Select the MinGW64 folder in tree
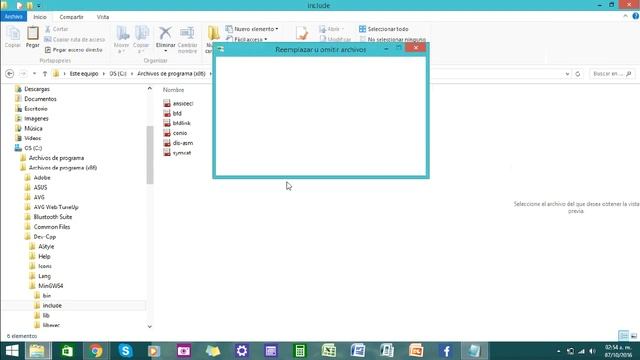The image size is (640, 360). tap(50, 286)
